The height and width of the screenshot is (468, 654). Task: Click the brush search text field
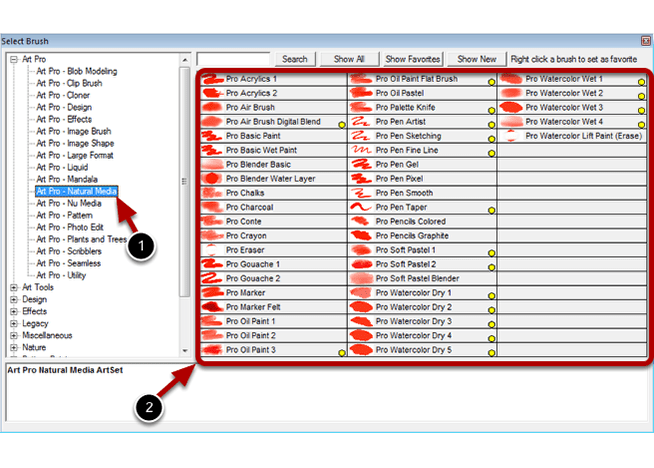[x=233, y=59]
